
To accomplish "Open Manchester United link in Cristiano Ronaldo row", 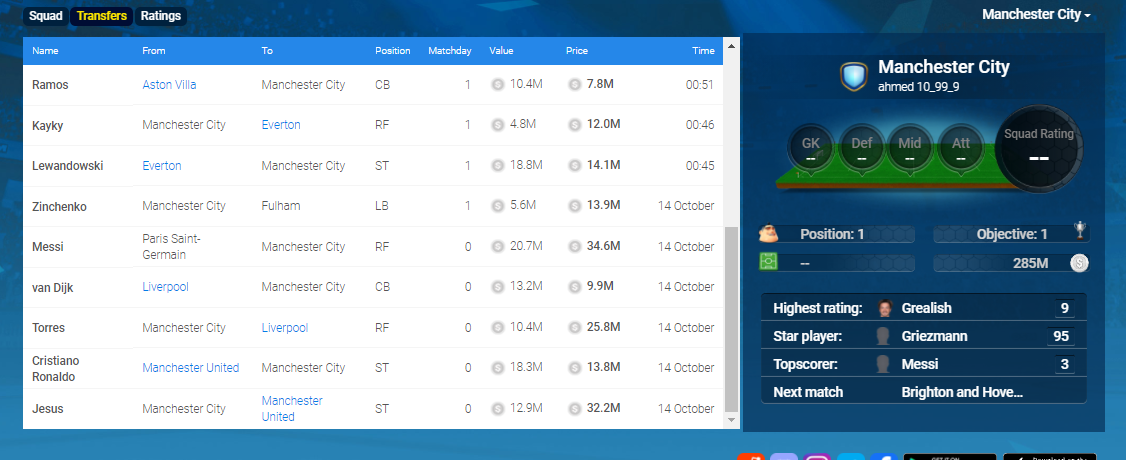I will coord(191,368).
